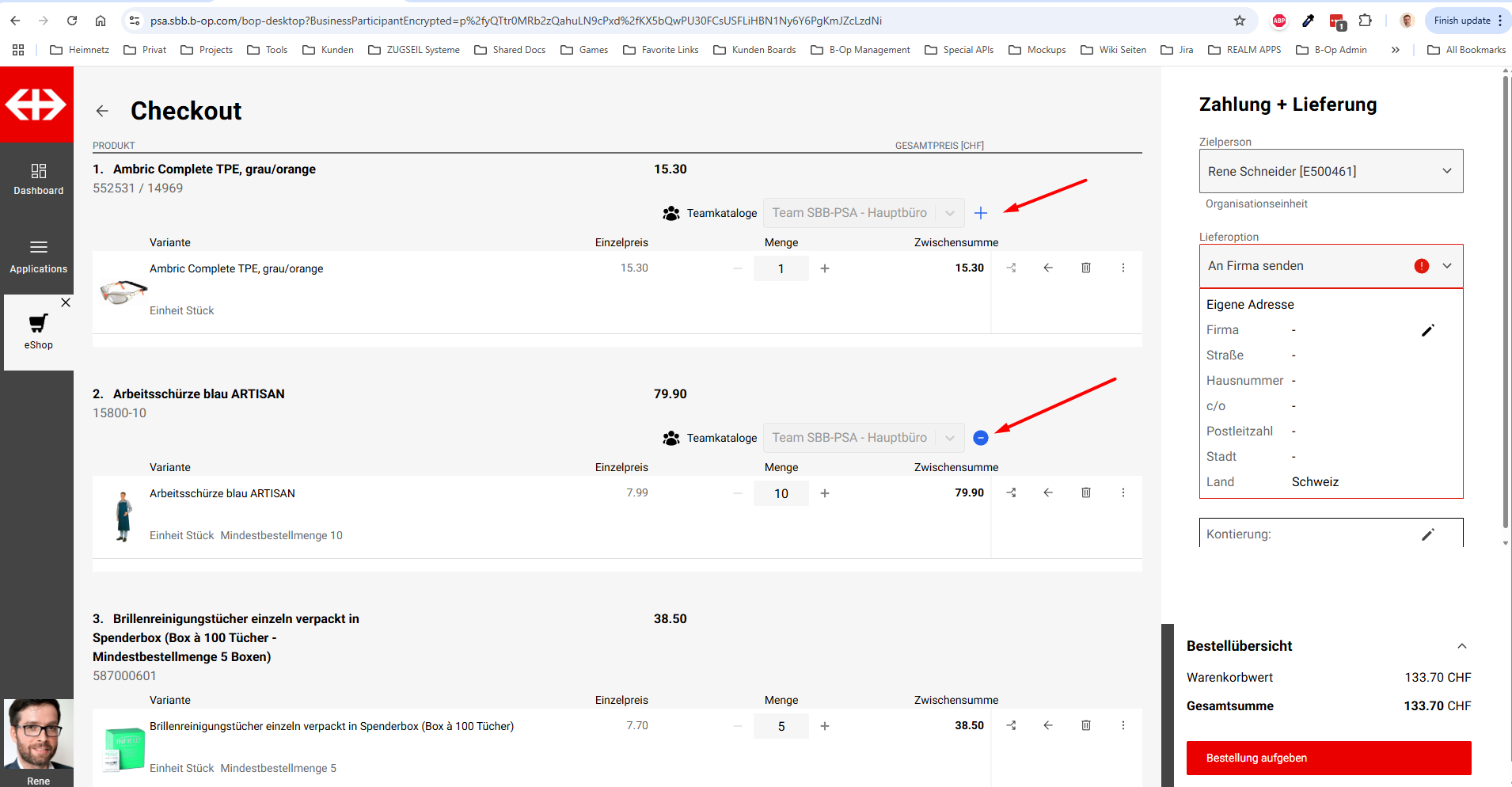Bookmark this page with the star icon
Screen dimensions: 1512x787
point(1240,21)
